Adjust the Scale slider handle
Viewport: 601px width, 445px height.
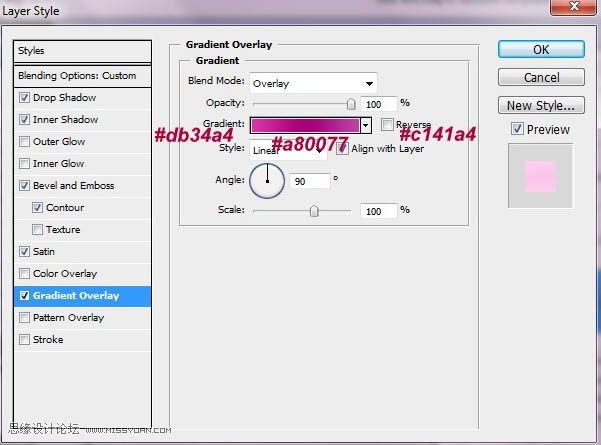(314, 211)
